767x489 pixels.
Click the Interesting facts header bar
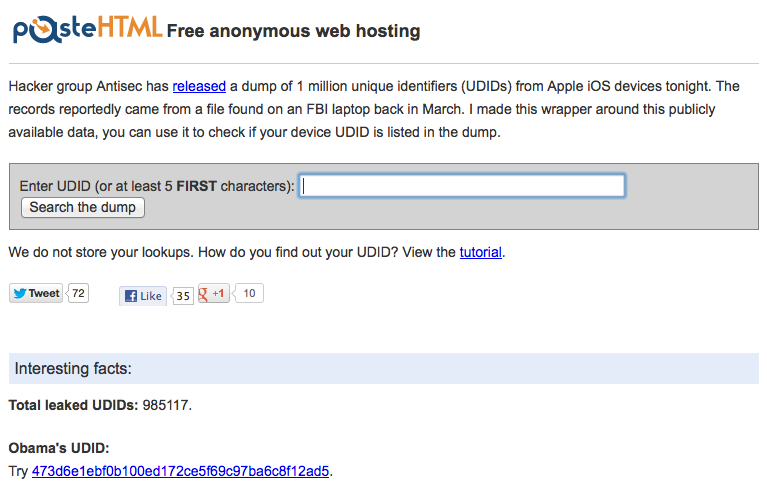point(384,368)
